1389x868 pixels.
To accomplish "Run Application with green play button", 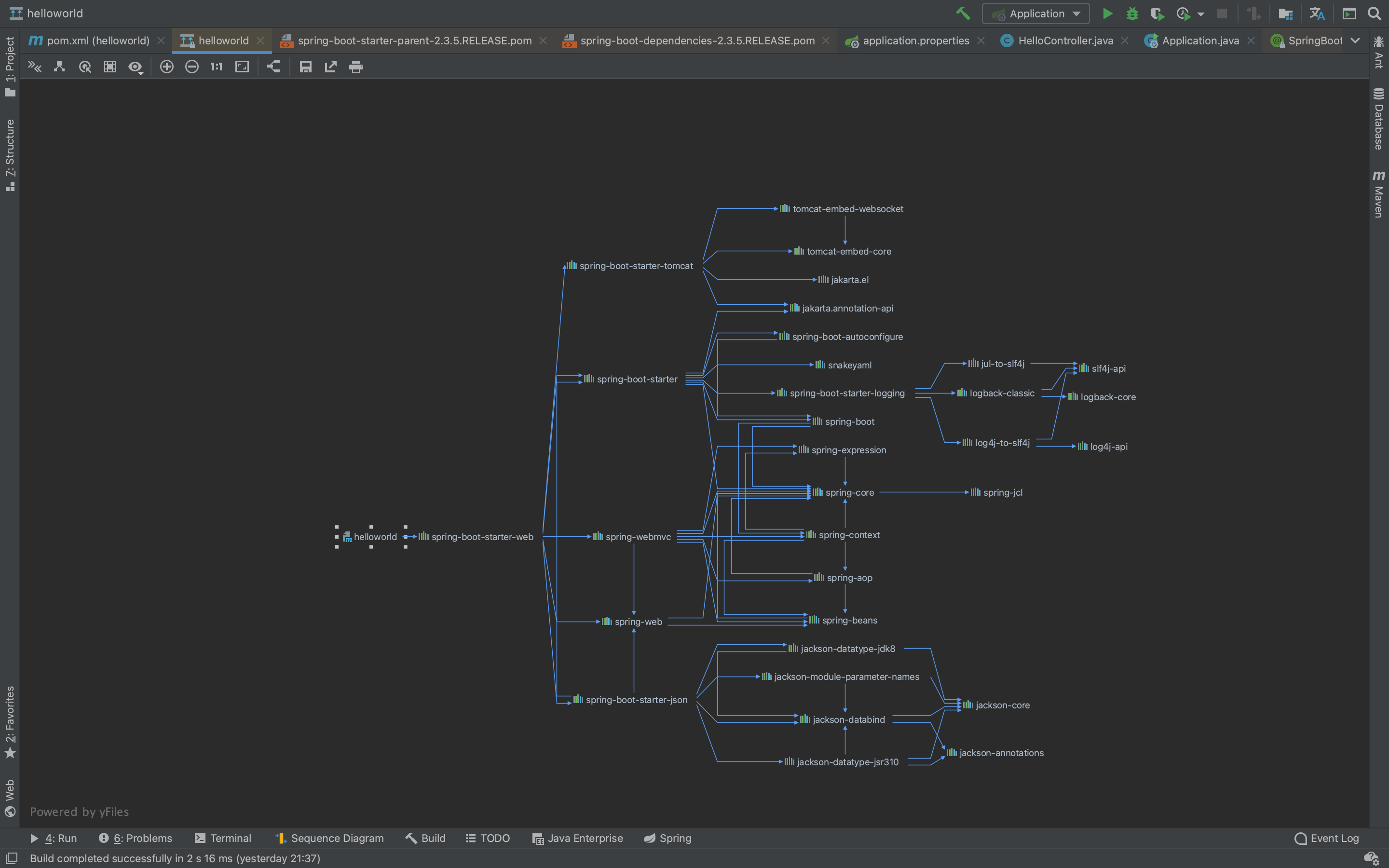I will click(1107, 13).
